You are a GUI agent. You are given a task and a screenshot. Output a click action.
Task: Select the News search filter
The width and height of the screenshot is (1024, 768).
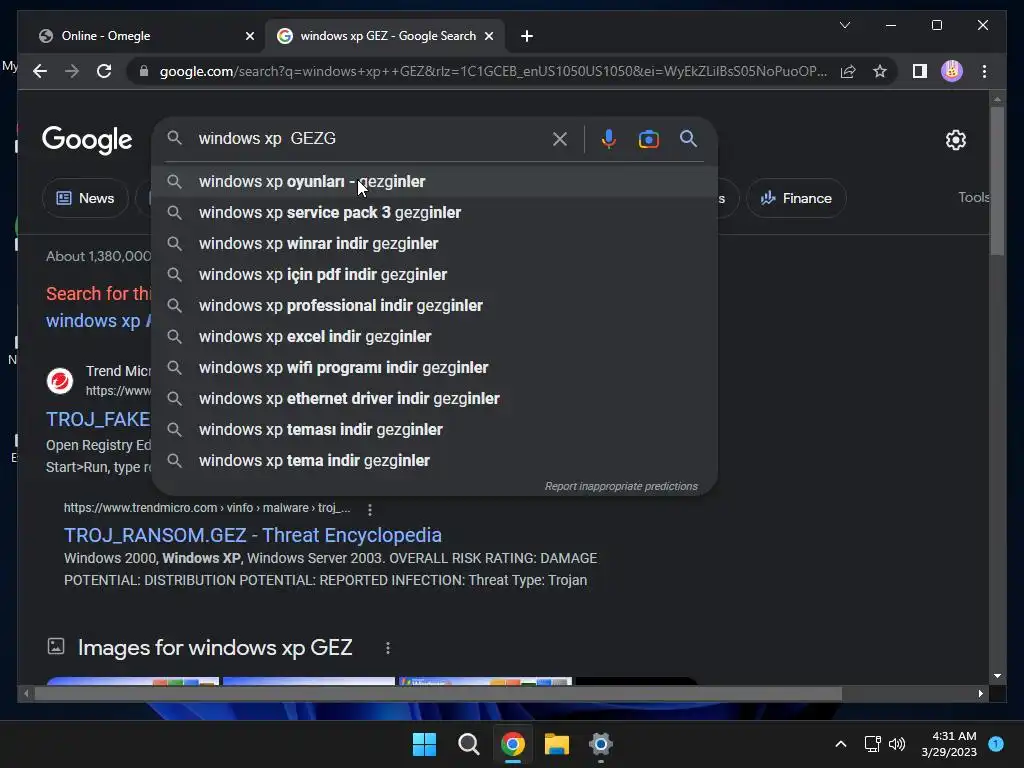86,198
